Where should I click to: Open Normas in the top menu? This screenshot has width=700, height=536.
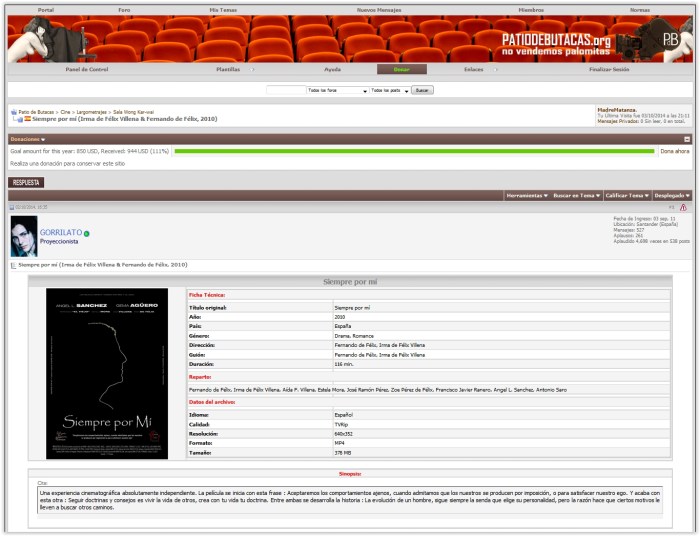click(639, 10)
